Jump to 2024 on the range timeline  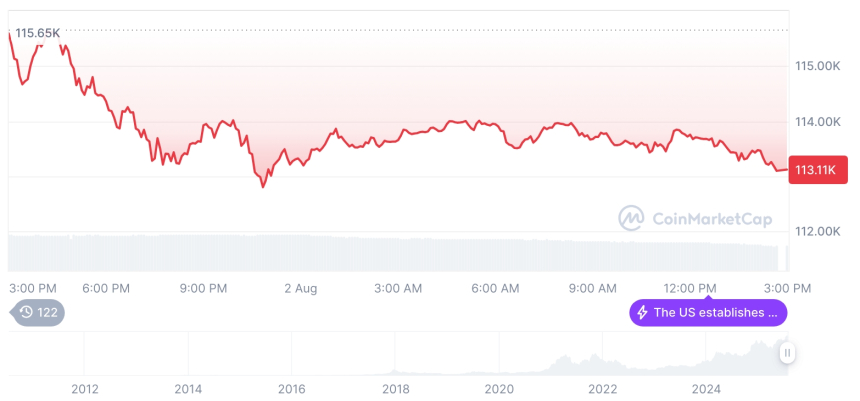(706, 389)
